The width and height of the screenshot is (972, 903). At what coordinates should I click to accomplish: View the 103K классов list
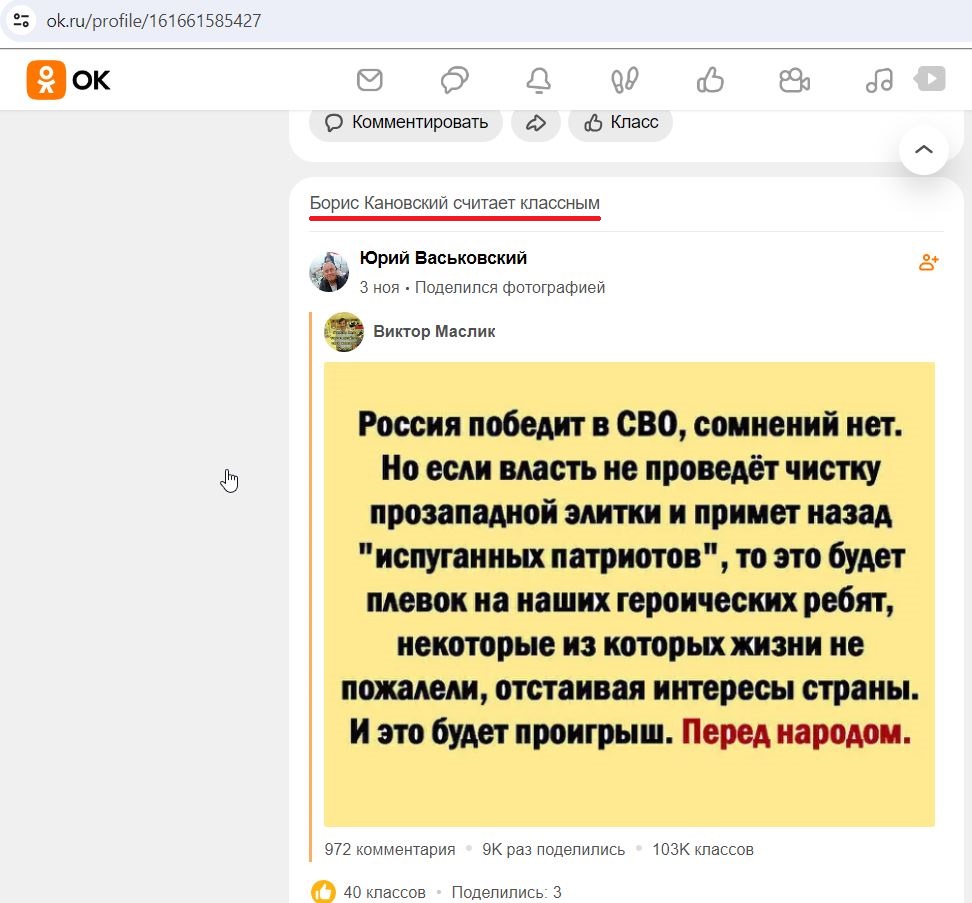[704, 848]
